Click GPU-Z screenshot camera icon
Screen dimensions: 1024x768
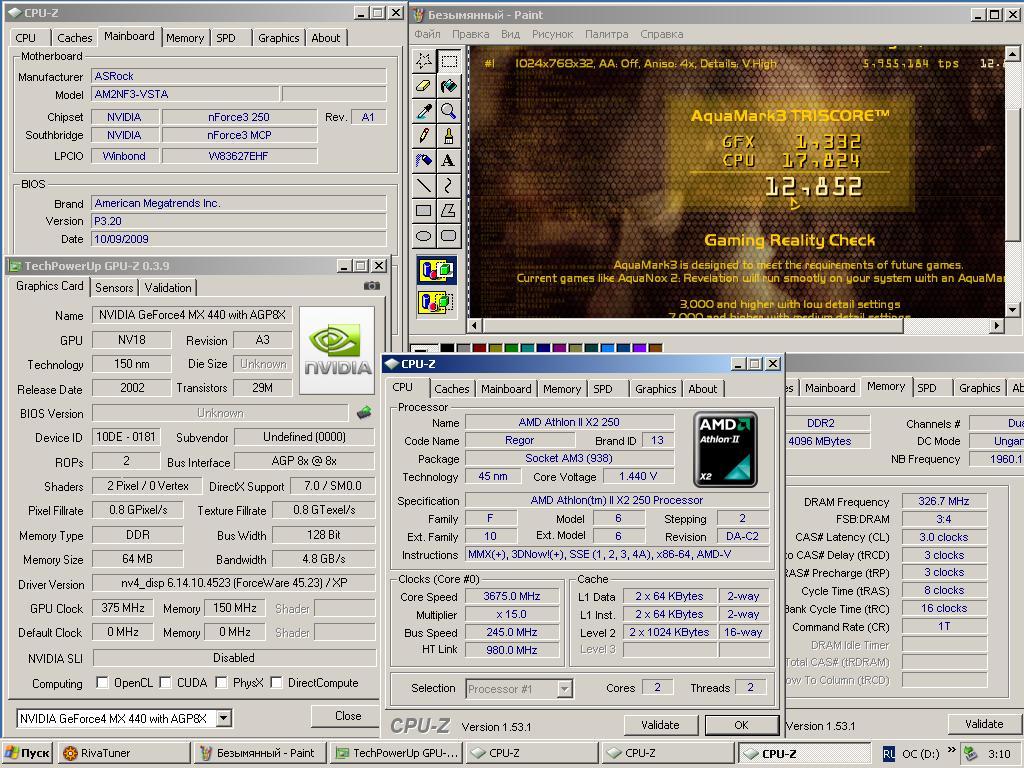point(372,286)
